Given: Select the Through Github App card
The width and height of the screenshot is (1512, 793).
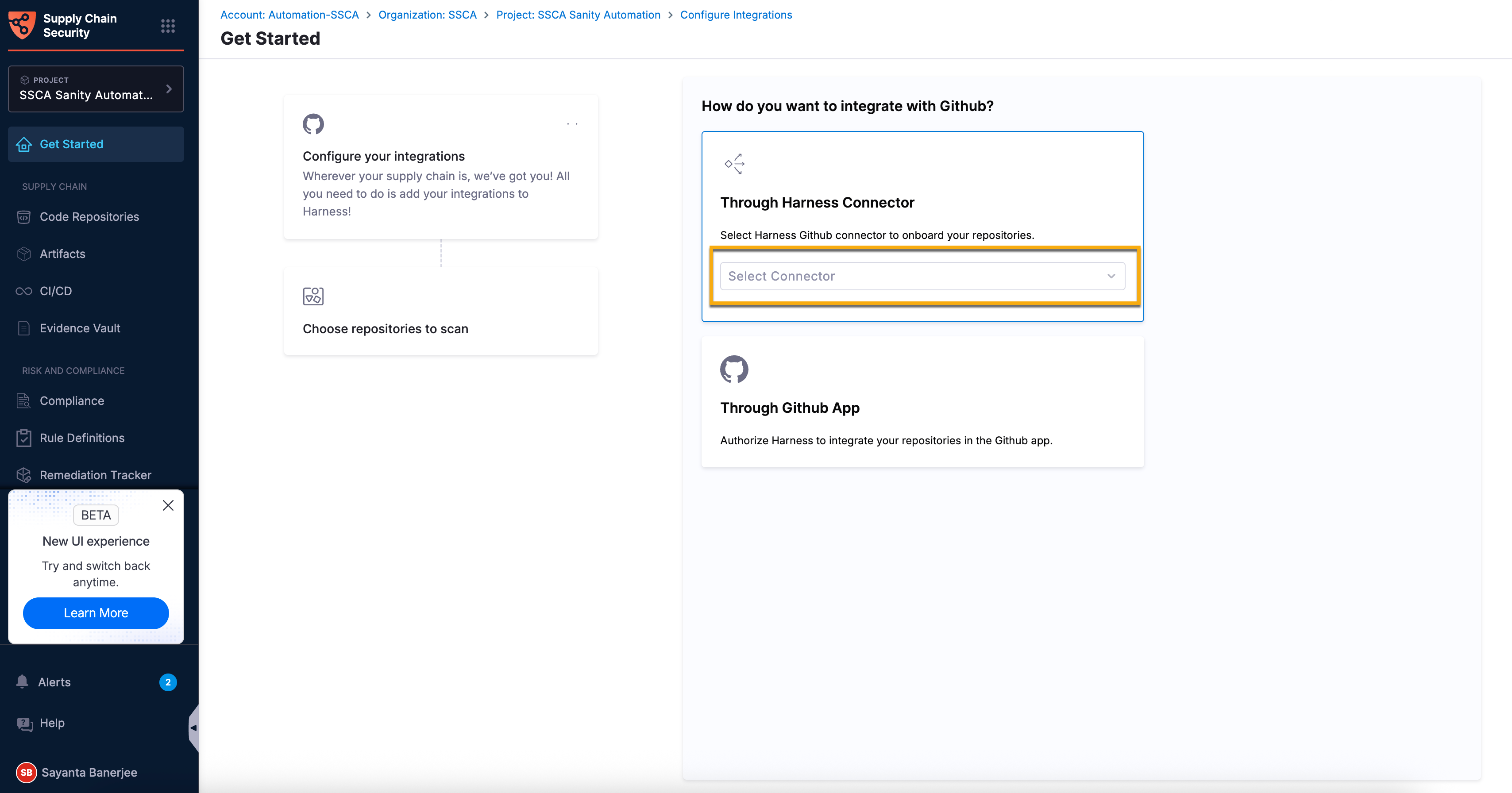Looking at the screenshot, I should [x=922, y=402].
